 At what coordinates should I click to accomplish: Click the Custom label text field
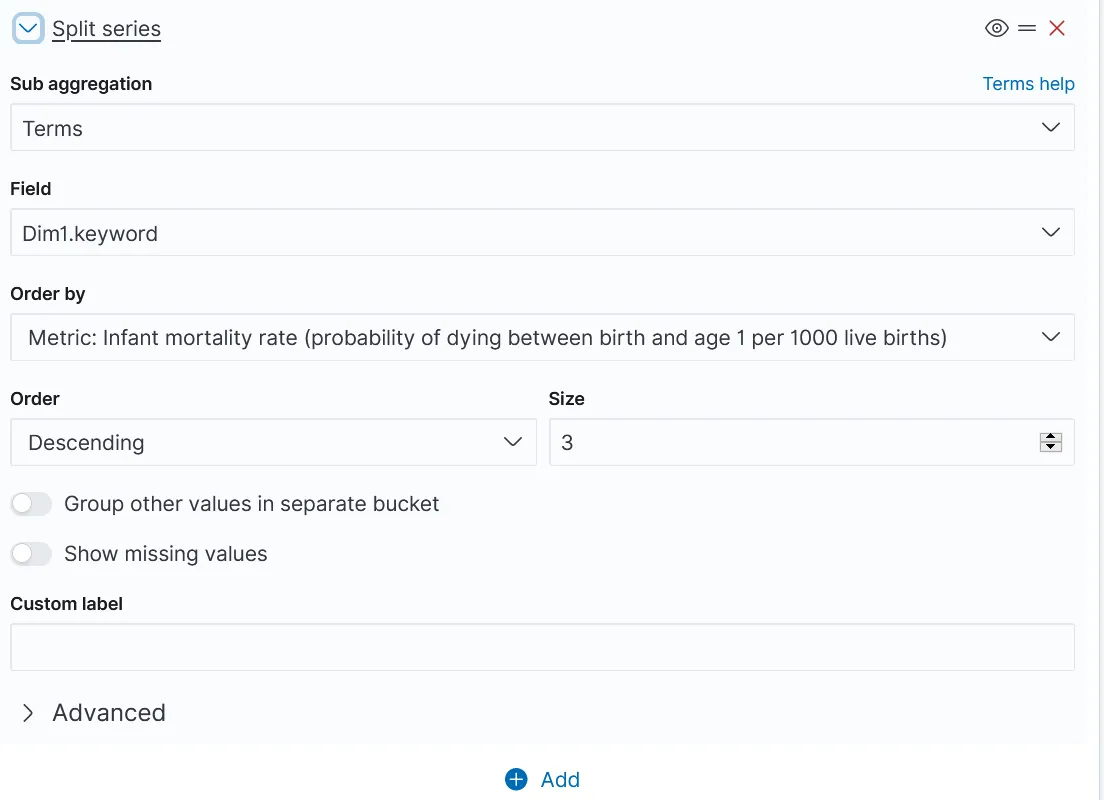[x=542, y=646]
